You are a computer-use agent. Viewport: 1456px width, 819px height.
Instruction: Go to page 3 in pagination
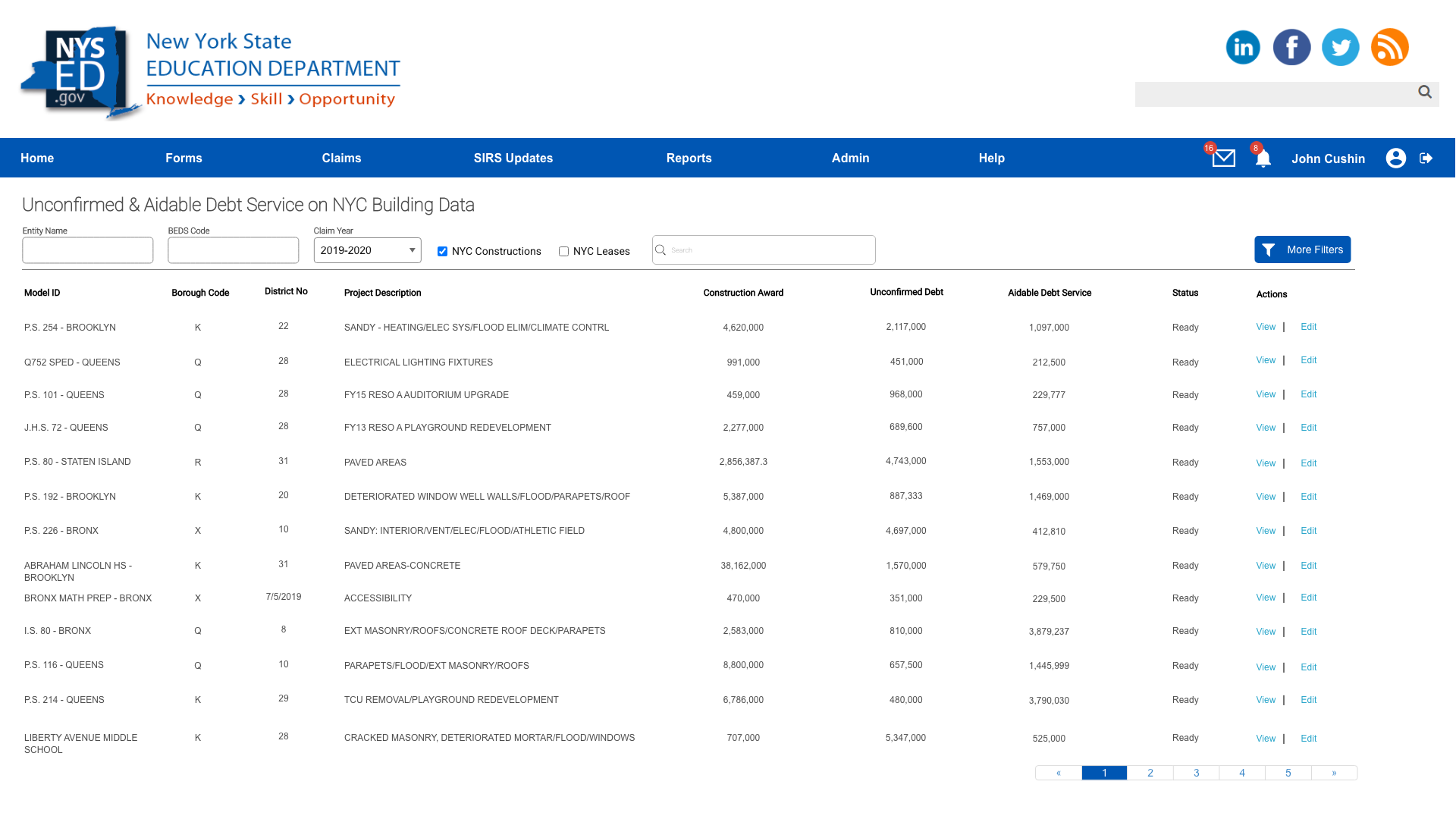[1196, 773]
